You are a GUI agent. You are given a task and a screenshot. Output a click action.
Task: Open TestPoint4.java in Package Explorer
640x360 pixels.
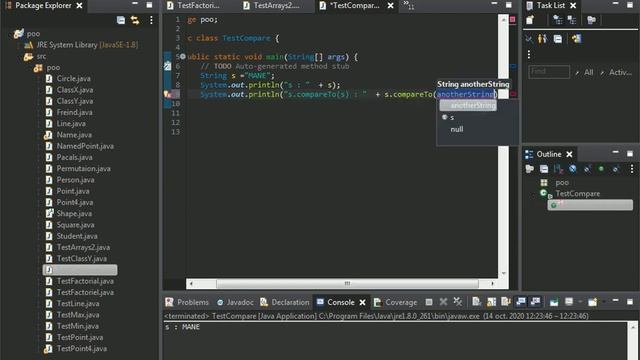point(76,349)
